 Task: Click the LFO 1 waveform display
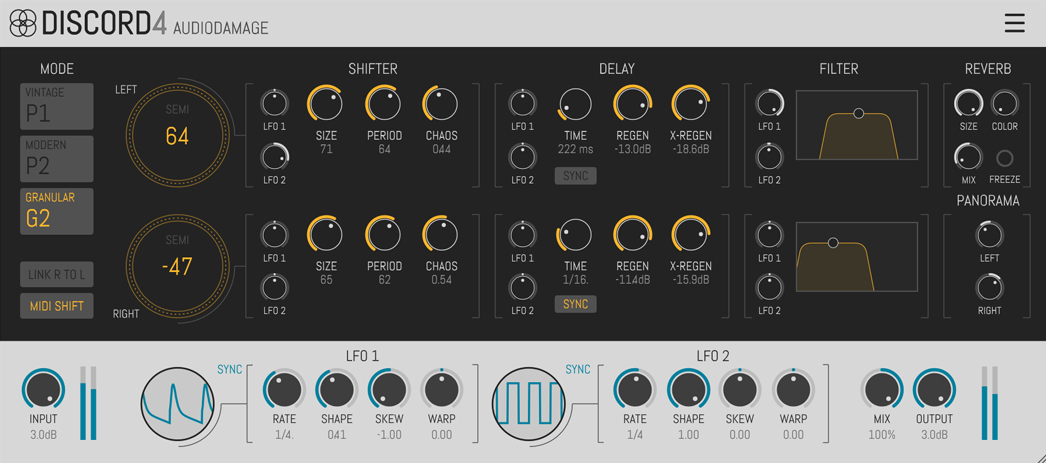tap(178, 404)
